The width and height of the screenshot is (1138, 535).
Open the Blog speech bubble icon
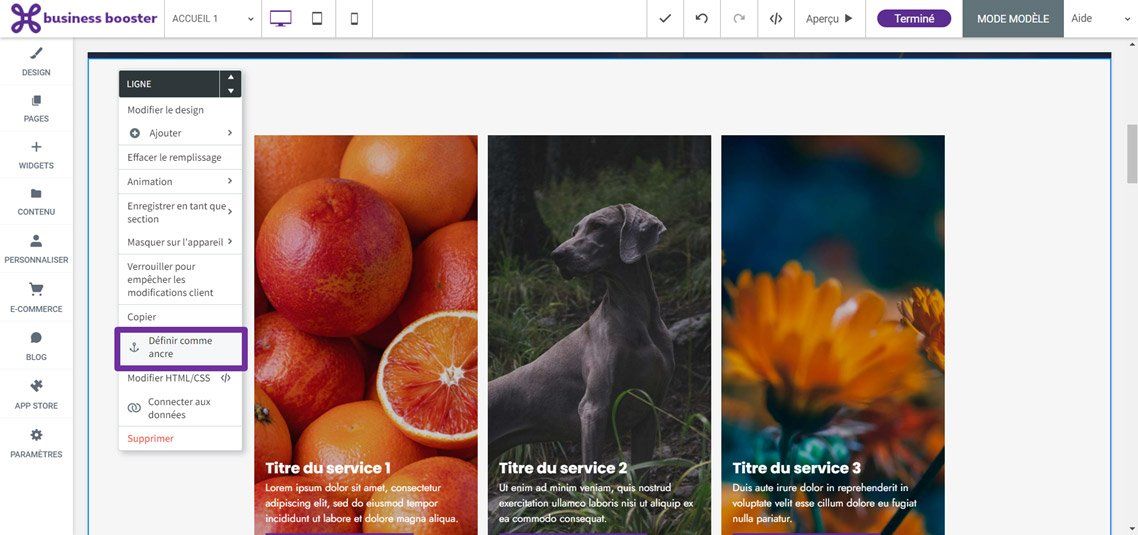(x=36, y=338)
